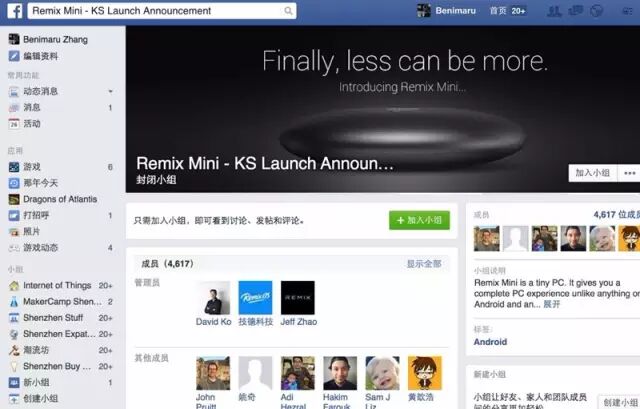Click the 创建小组 icon in sidebar

pyautogui.click(x=14, y=398)
